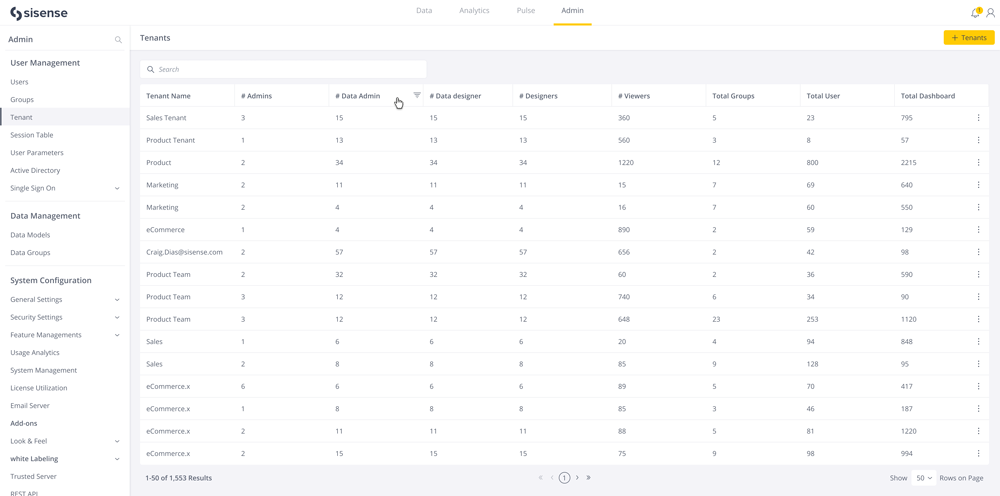Sort by Total Dashboard column header
1000x496 pixels.
[x=928, y=96]
